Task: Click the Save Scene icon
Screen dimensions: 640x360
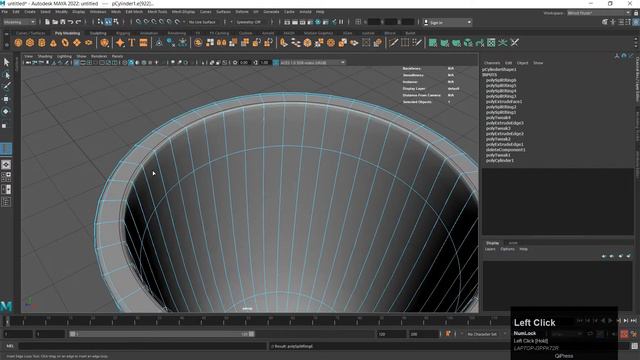Action: tap(62, 22)
